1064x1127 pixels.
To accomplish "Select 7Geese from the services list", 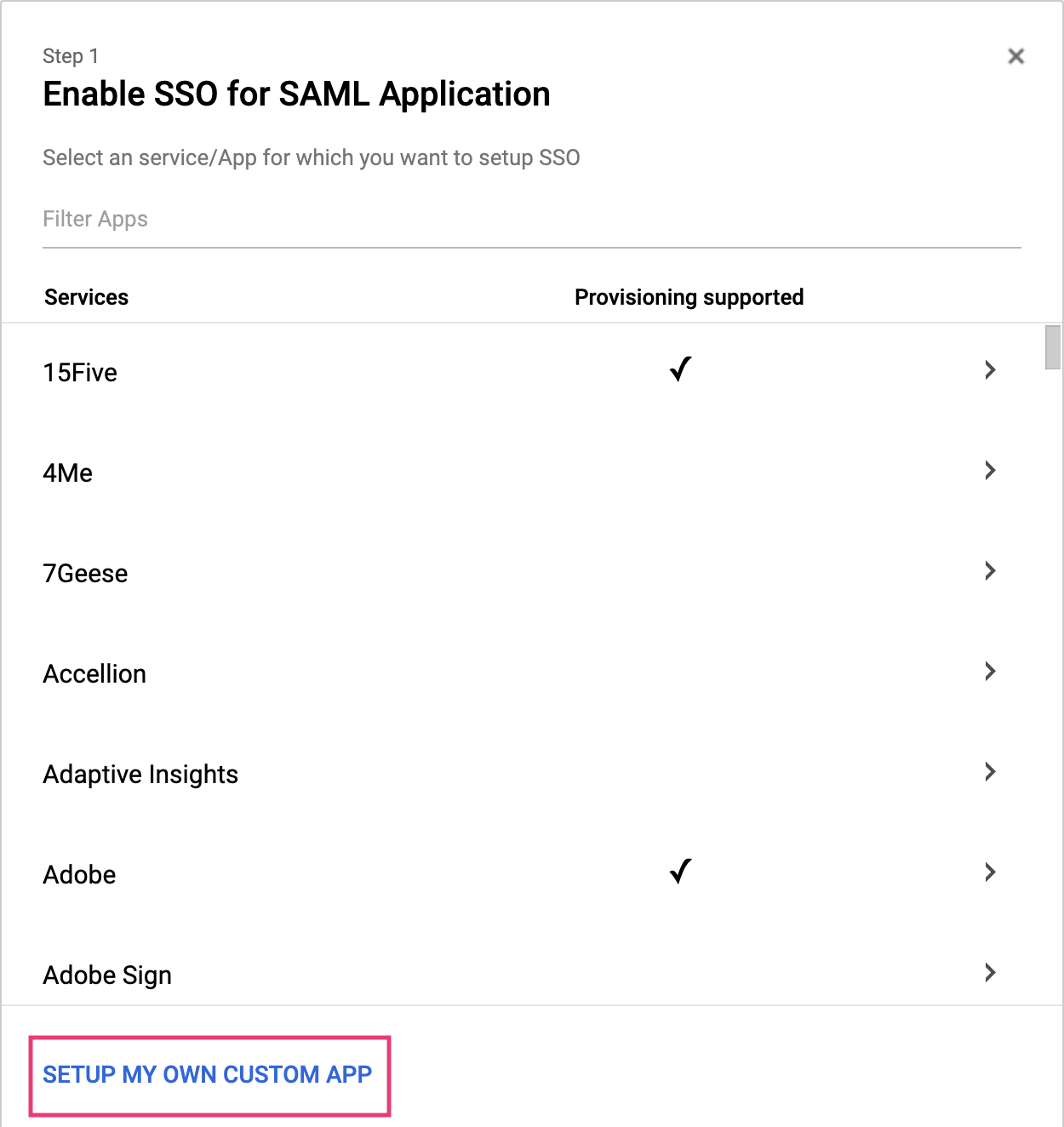I will pyautogui.click(x=85, y=574).
